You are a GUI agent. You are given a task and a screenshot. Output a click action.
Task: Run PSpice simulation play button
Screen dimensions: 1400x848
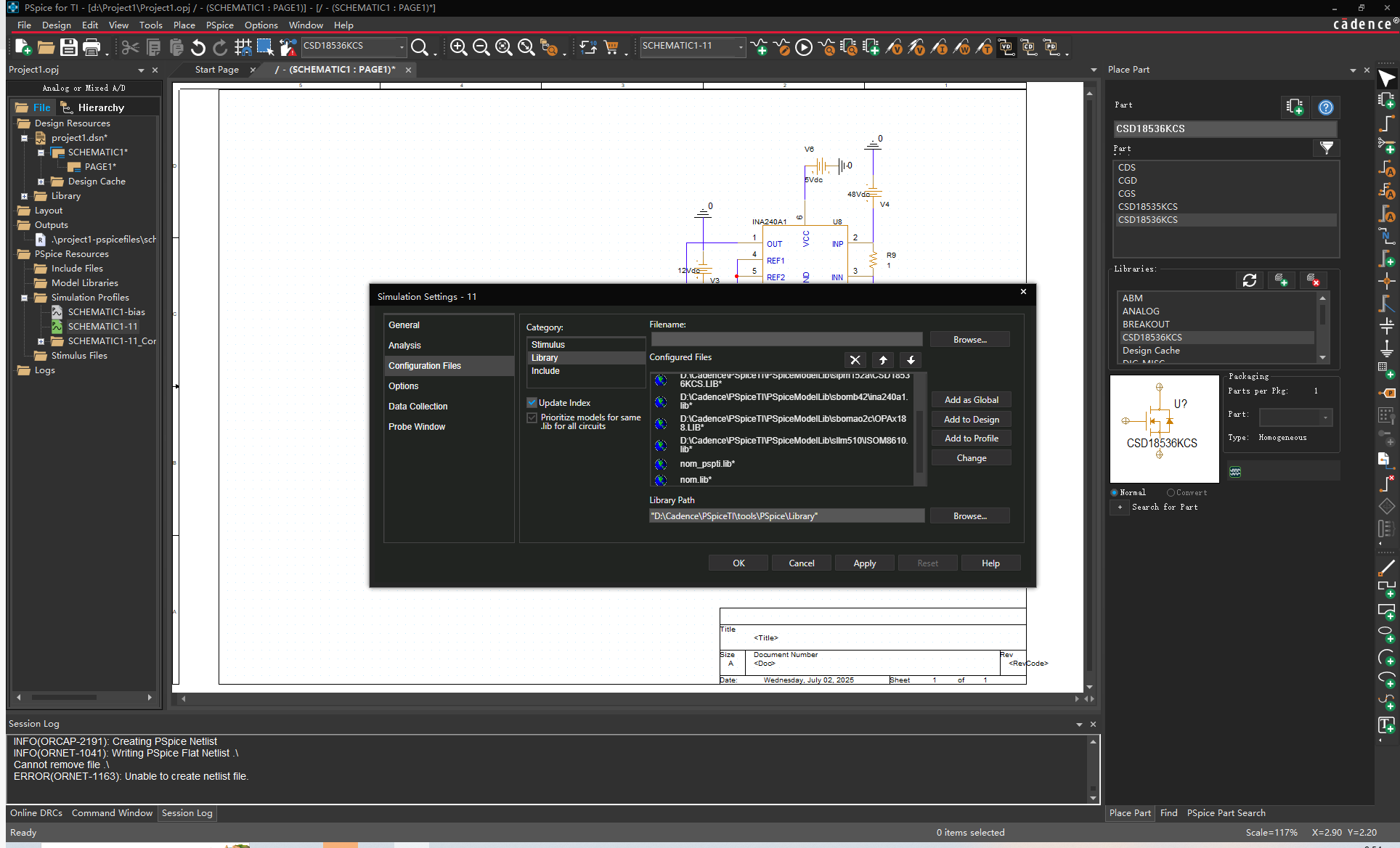[804, 47]
